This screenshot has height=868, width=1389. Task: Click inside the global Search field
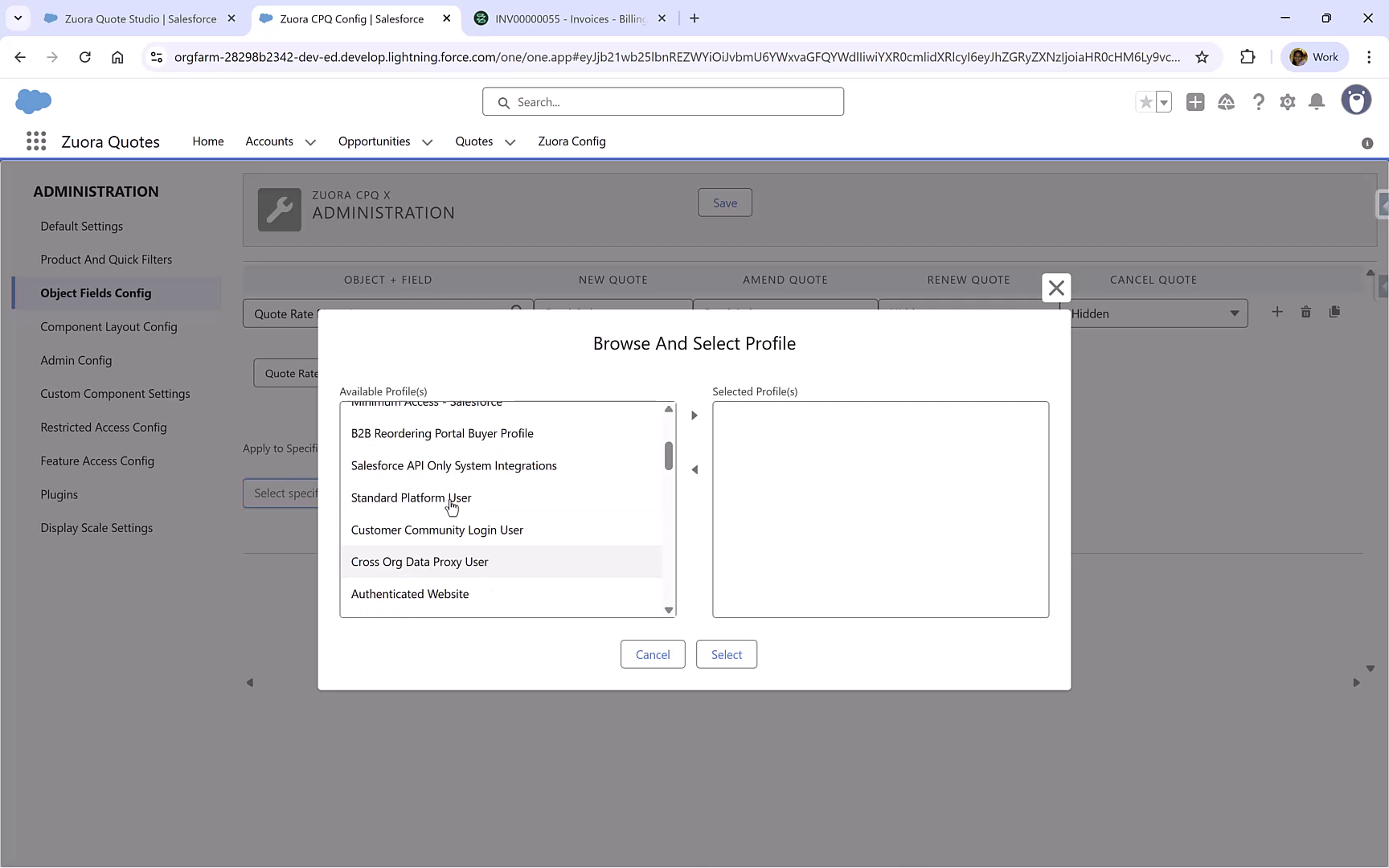pos(662,101)
